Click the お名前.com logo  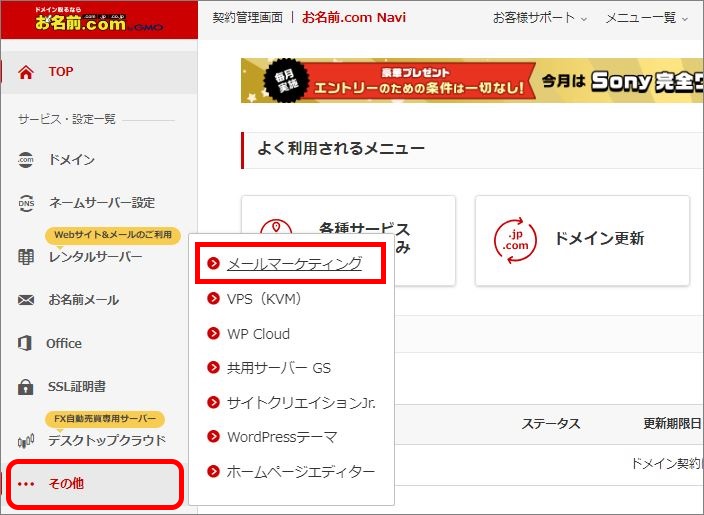tap(98, 20)
